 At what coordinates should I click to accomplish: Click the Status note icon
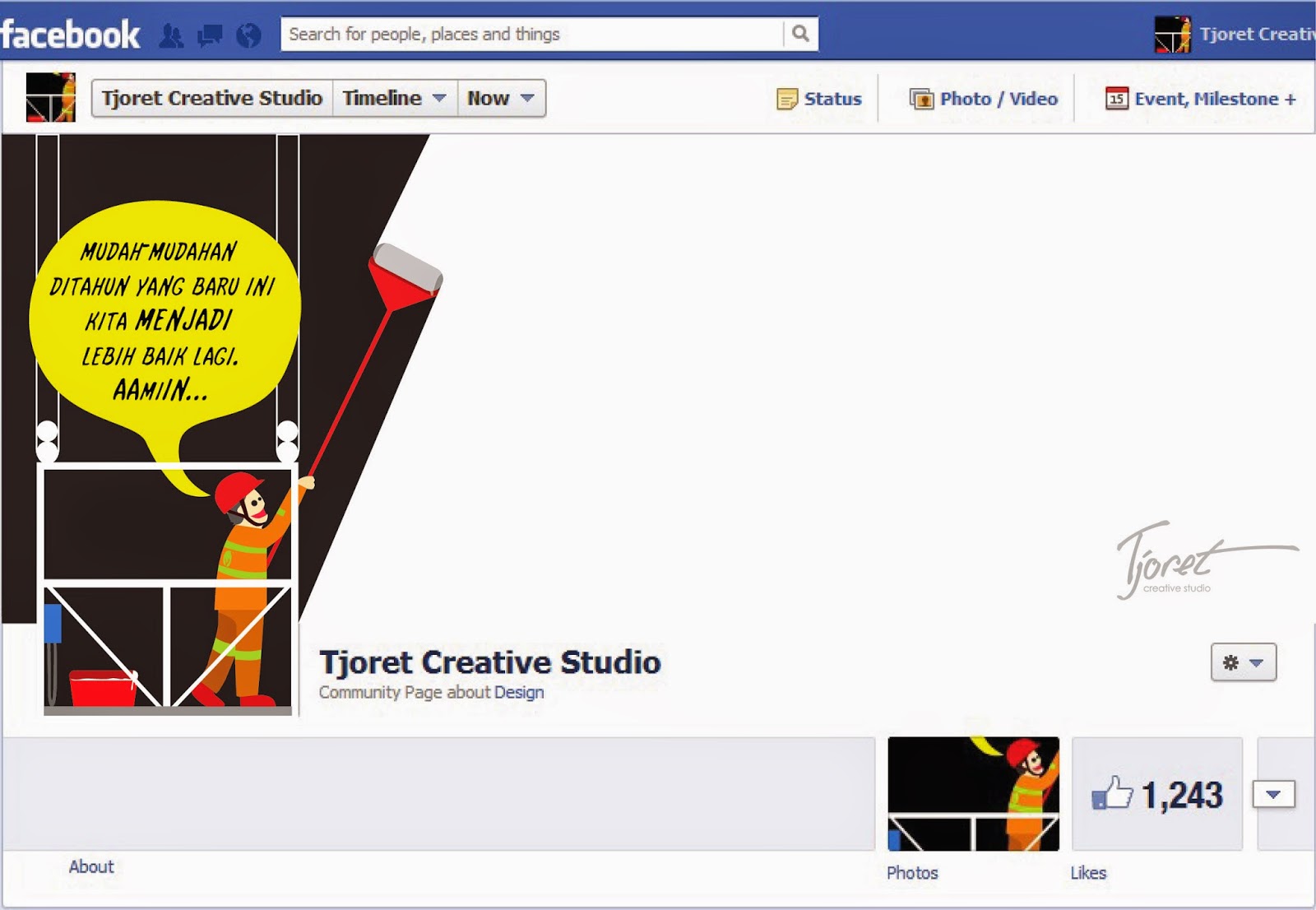point(787,100)
